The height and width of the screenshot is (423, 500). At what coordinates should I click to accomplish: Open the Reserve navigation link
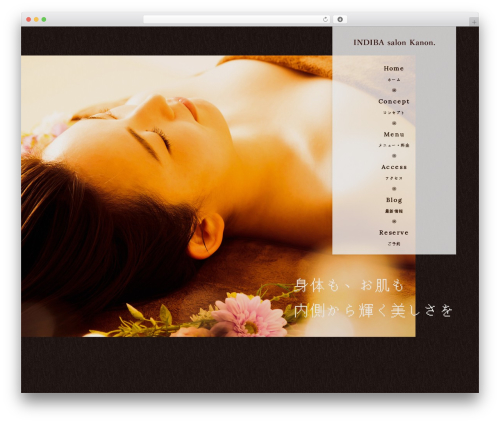pos(394,233)
